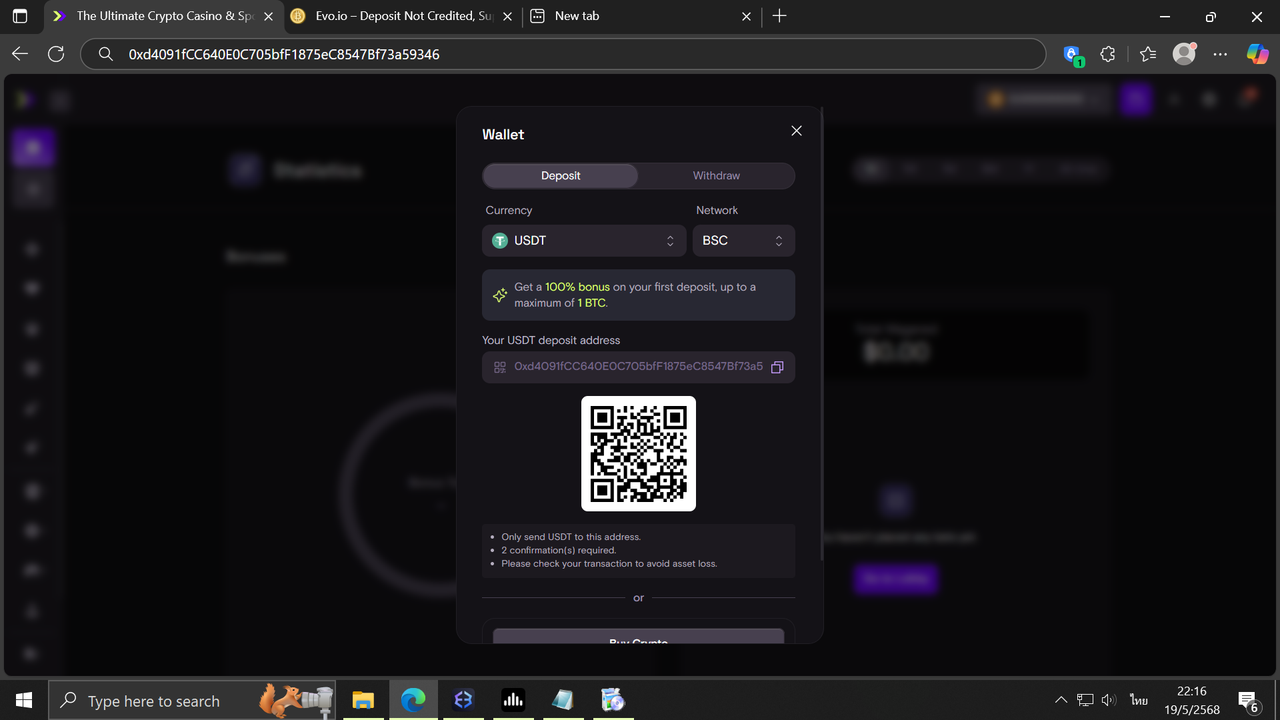The image size is (1280, 720).
Task: Open the volume tray icon
Action: [1109, 700]
